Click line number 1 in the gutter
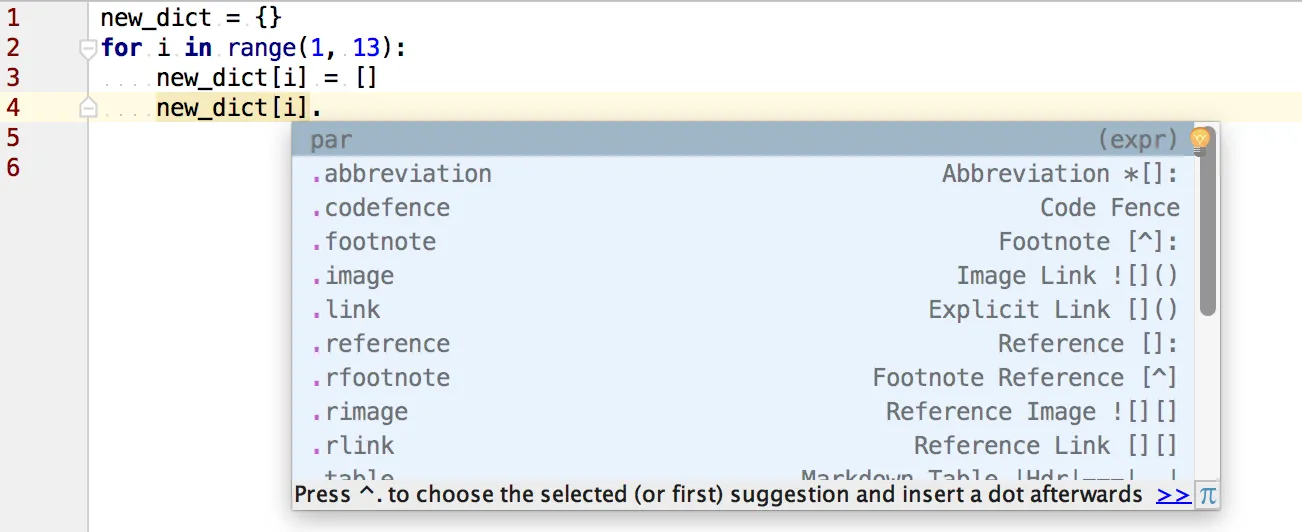This screenshot has height=532, width=1302. click(13, 17)
